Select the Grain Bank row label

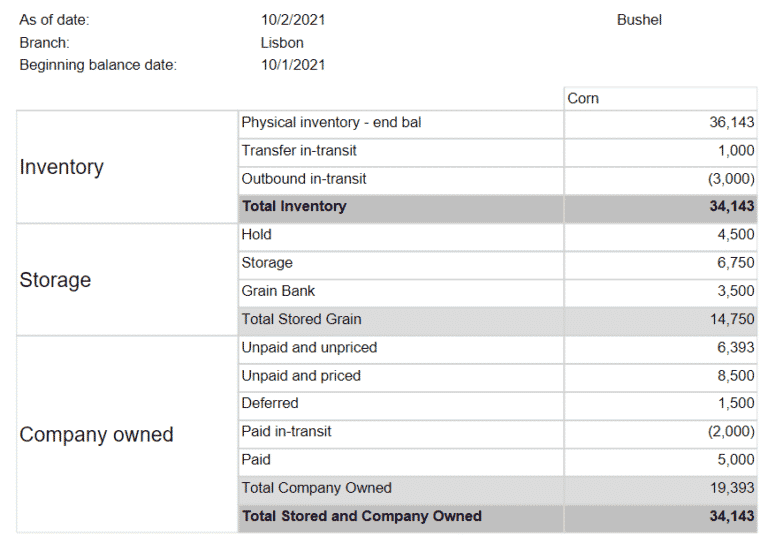pos(278,291)
